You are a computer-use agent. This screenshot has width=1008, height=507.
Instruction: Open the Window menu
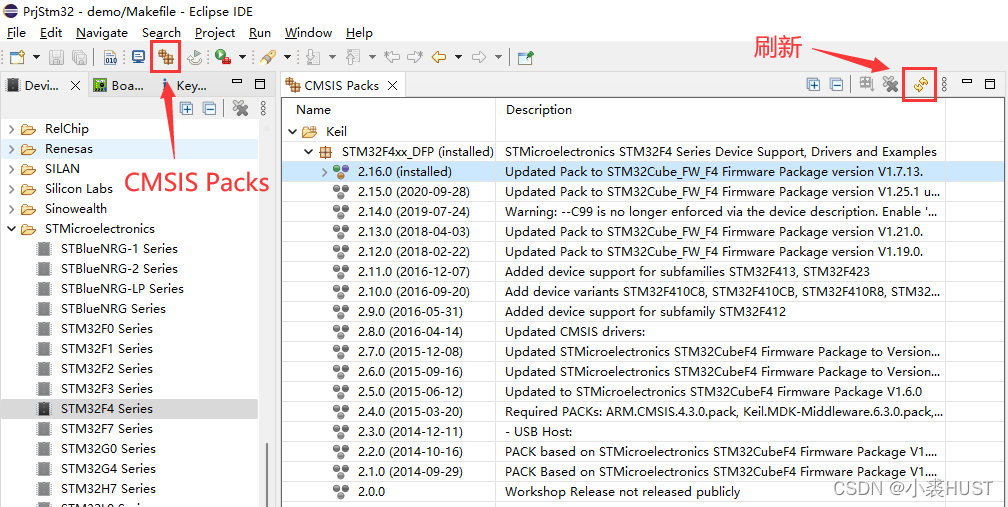pyautogui.click(x=309, y=33)
